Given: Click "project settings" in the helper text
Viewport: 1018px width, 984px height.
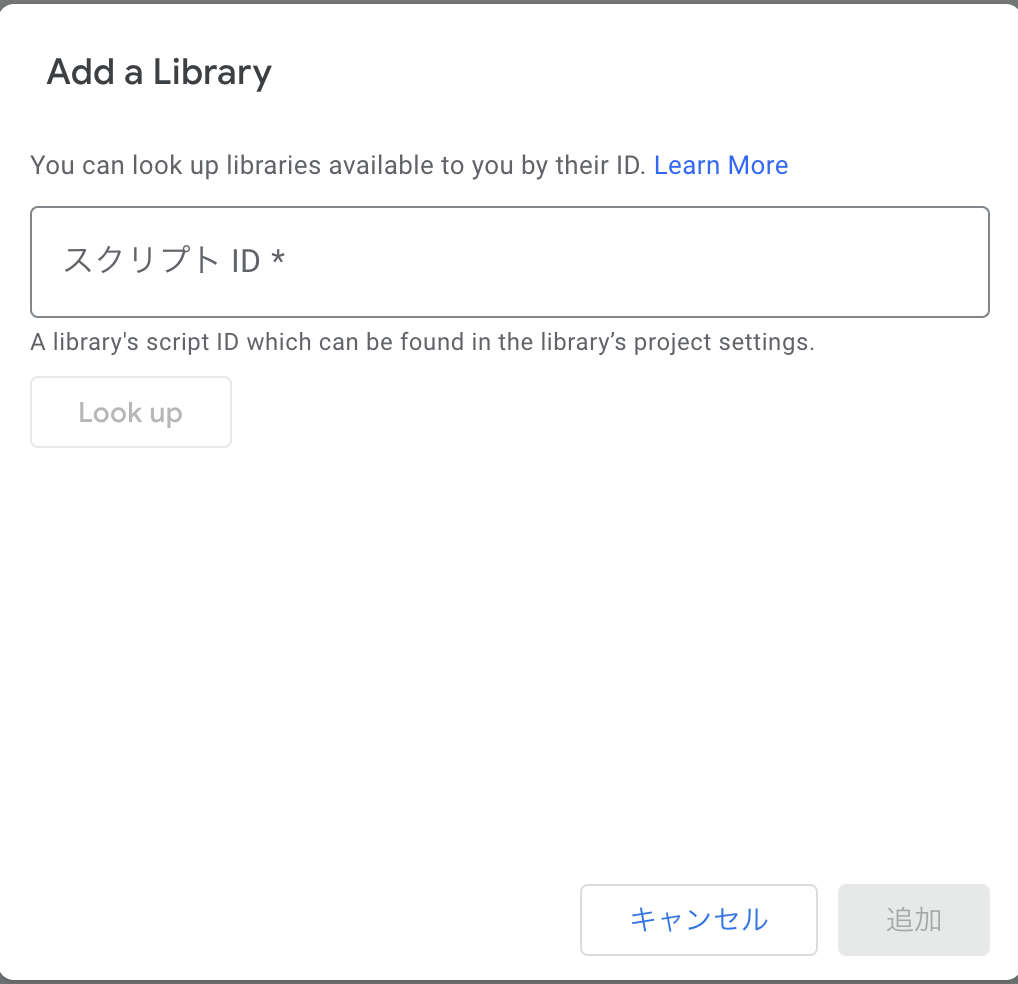Looking at the screenshot, I should (x=723, y=343).
